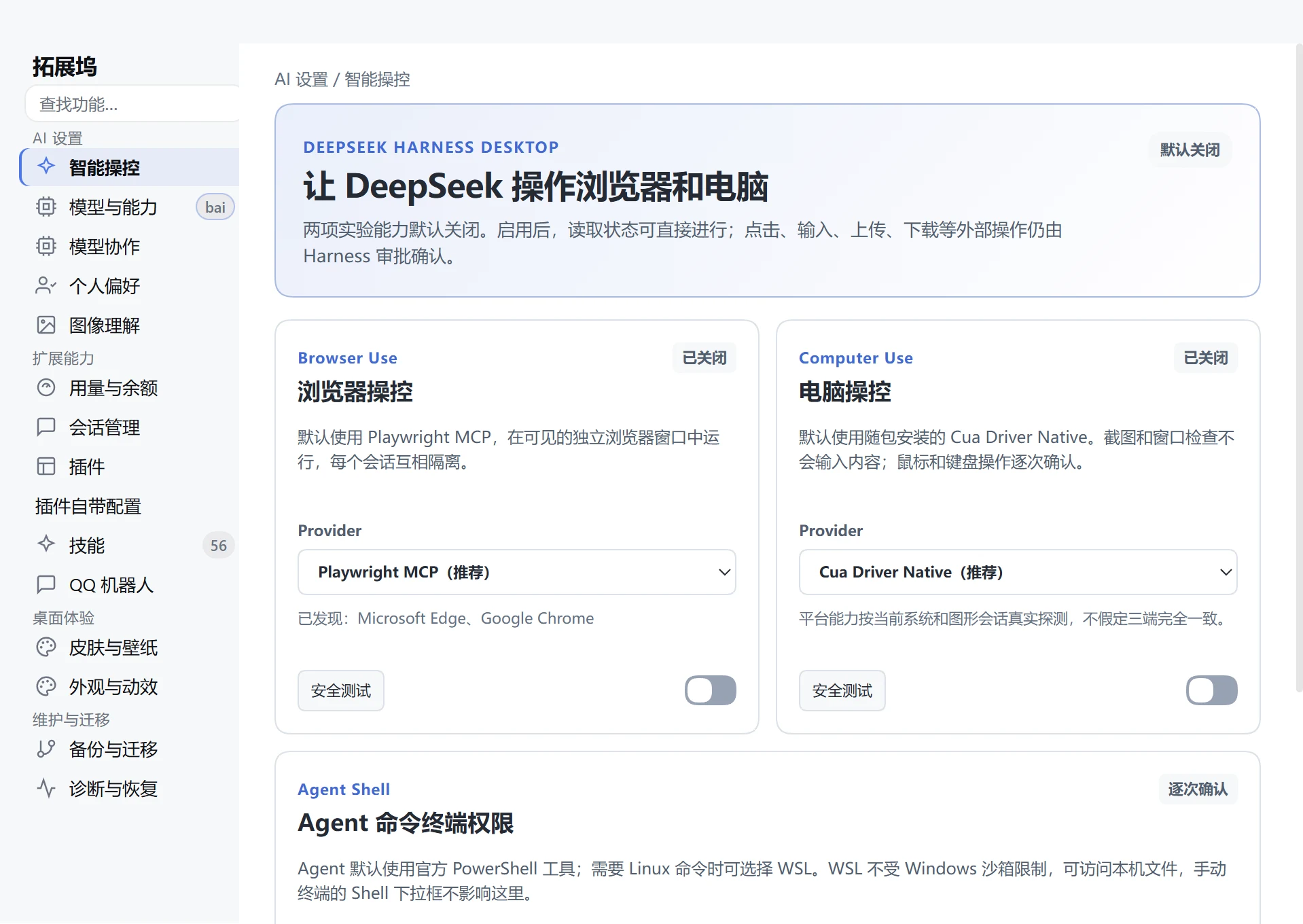Click the 已发现：Microsoft Edge、Google Chrome text
Image resolution: width=1303 pixels, height=924 pixels.
446,618
